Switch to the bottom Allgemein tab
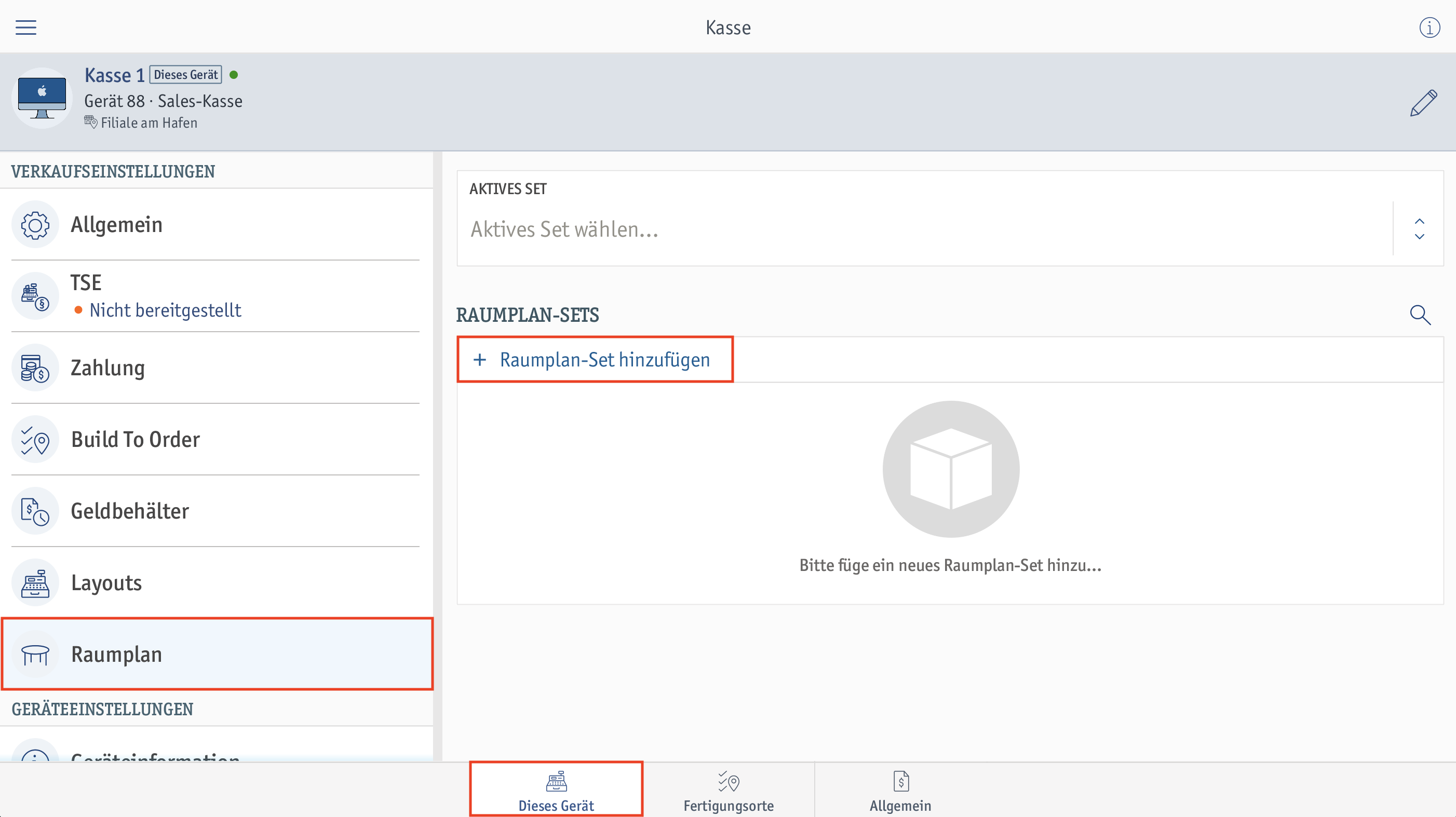Image resolution: width=1456 pixels, height=817 pixels. point(900,789)
